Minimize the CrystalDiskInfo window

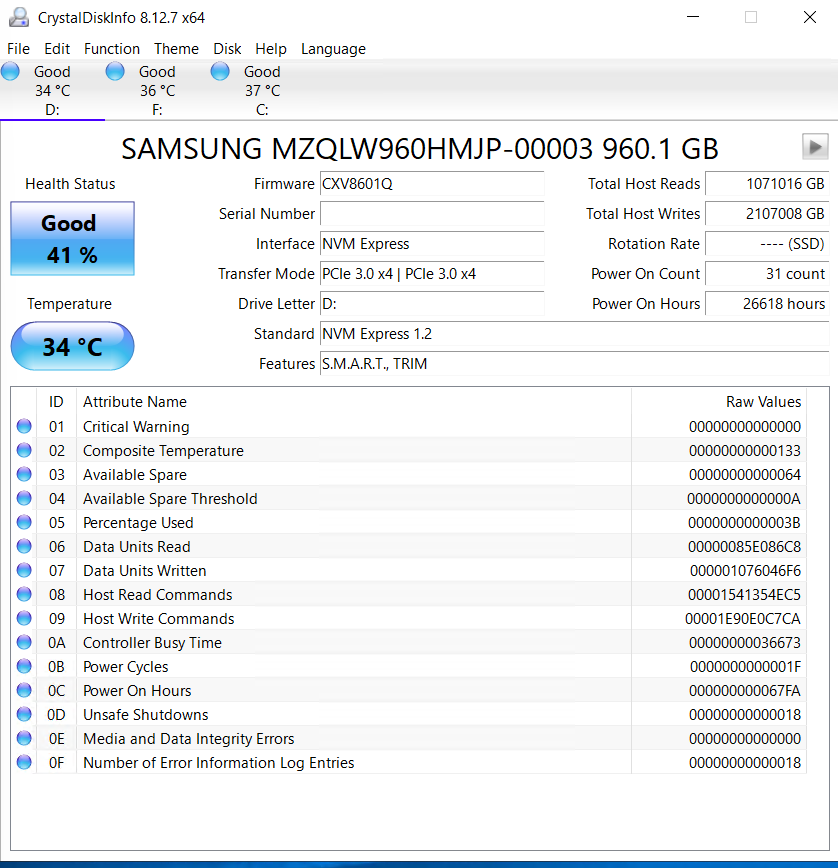tap(693, 17)
